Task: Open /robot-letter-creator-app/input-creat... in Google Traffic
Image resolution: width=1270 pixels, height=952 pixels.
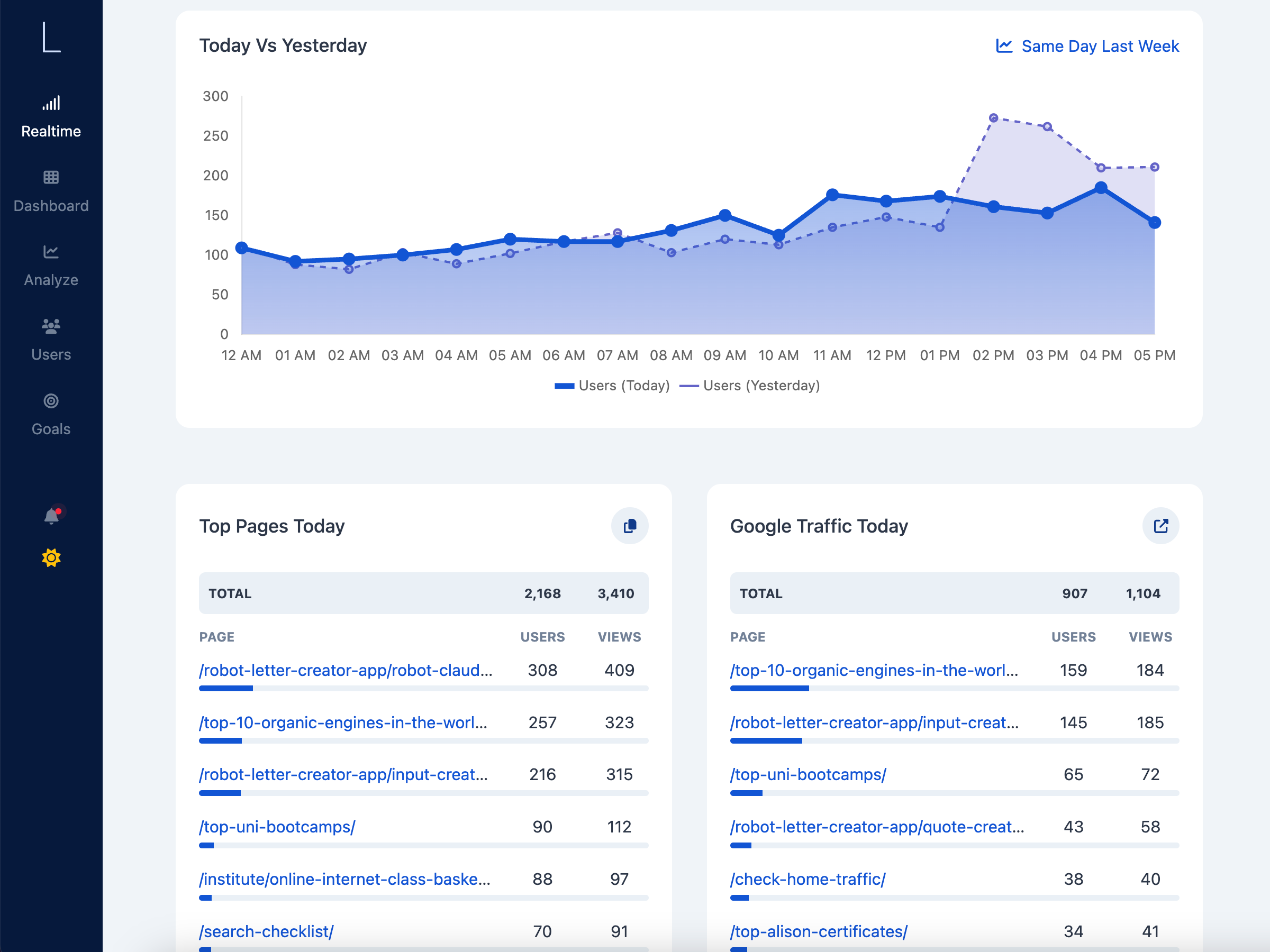Action: coord(874,722)
